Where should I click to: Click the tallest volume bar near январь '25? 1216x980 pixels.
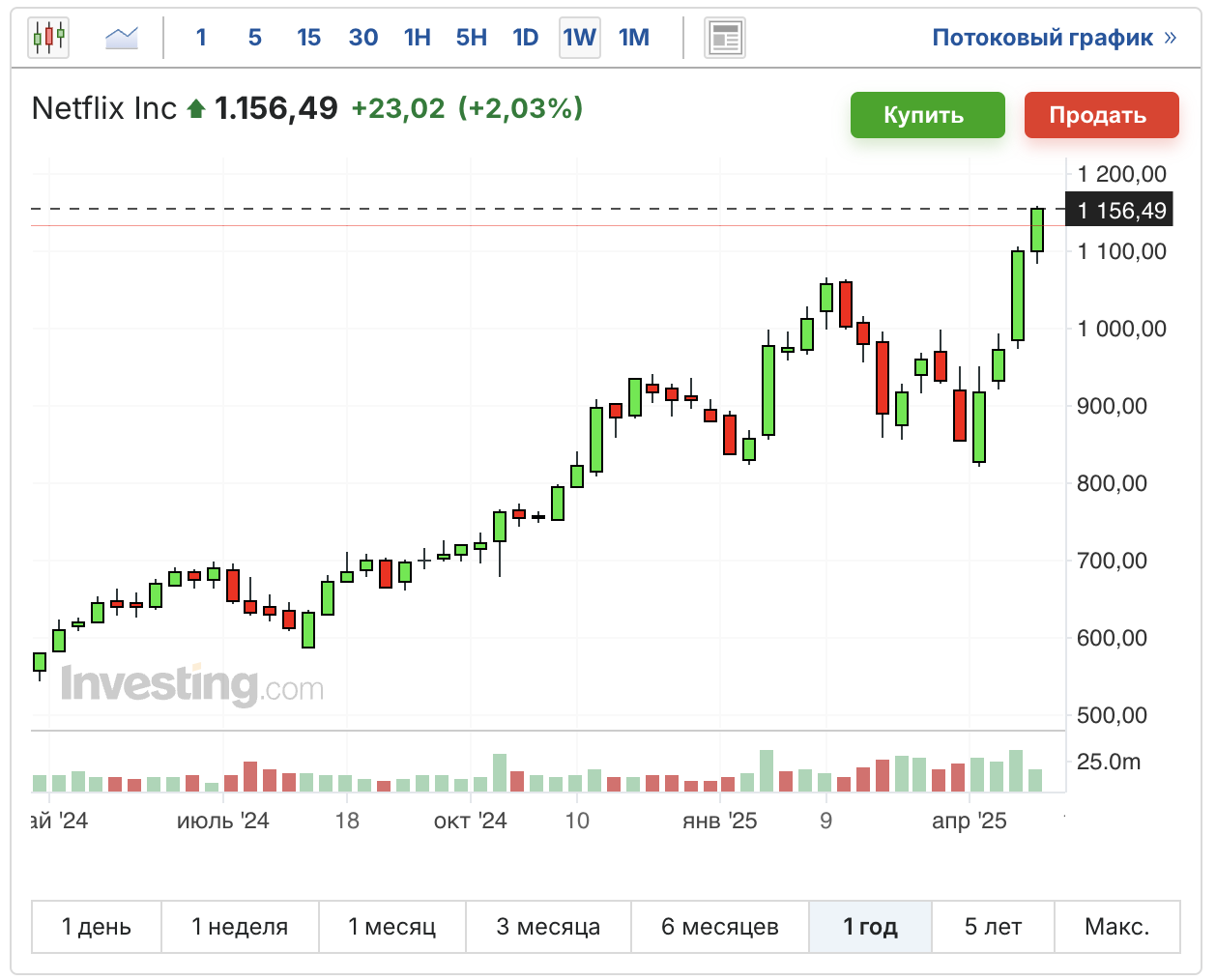tap(767, 771)
